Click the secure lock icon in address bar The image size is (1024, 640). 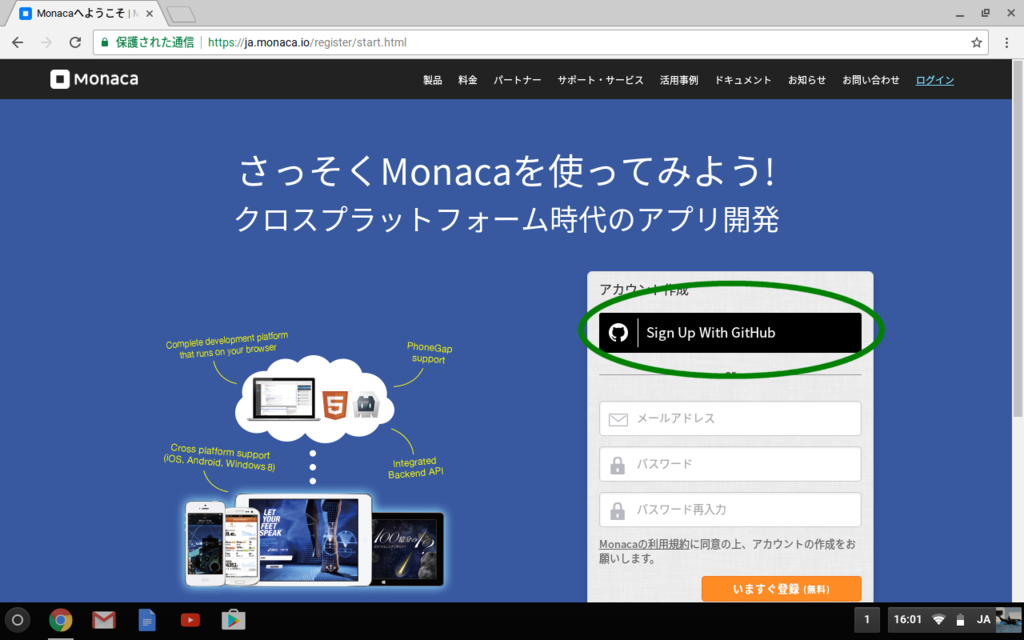pos(104,42)
